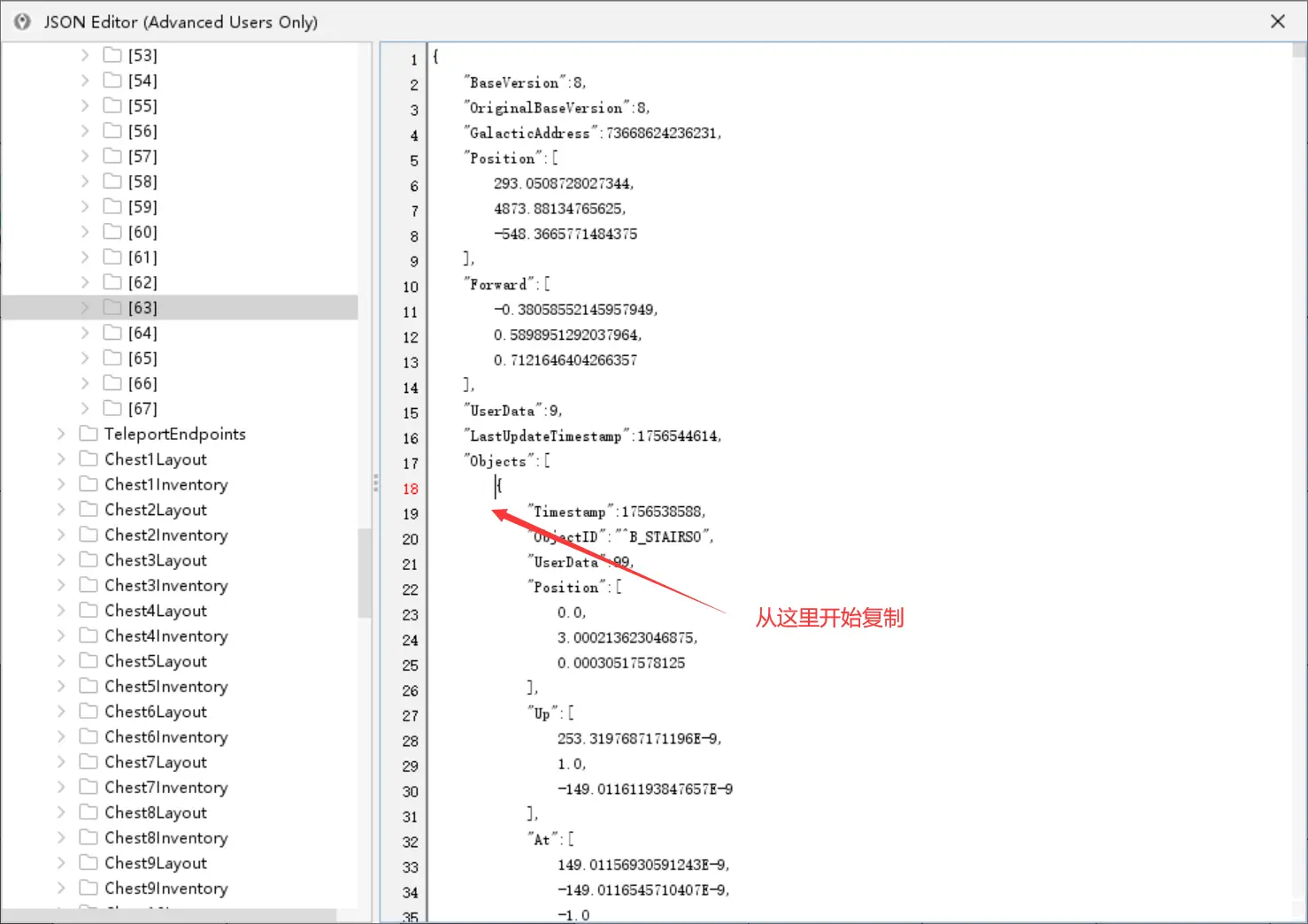Click the Chest9Layout folder icon
This screenshot has width=1308, height=924.
88,862
